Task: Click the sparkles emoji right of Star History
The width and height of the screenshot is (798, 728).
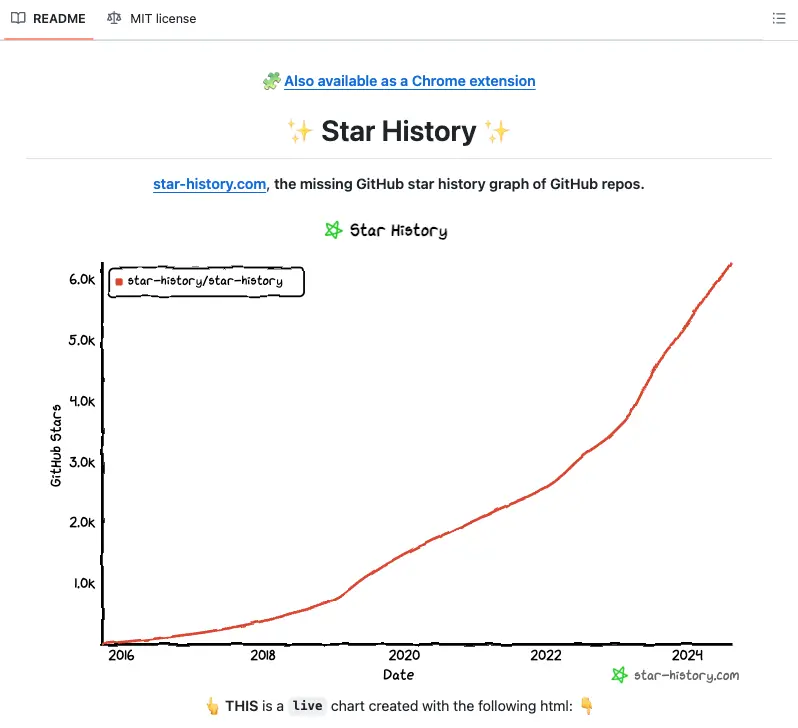Action: [x=498, y=131]
